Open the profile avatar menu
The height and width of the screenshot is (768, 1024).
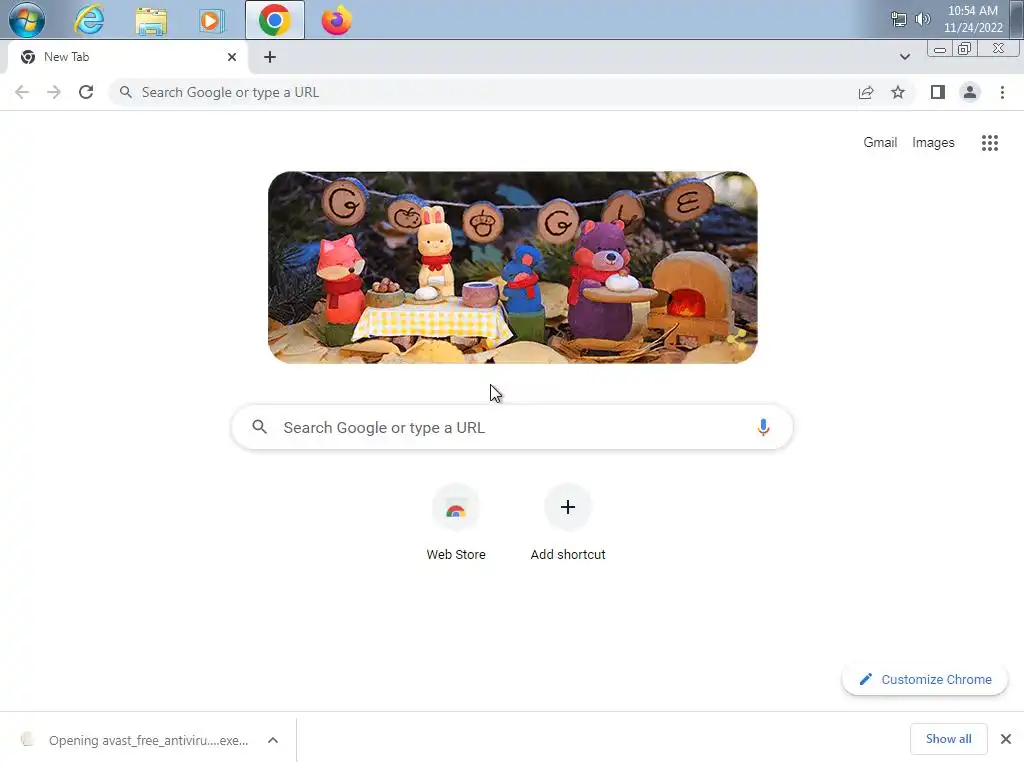point(970,92)
